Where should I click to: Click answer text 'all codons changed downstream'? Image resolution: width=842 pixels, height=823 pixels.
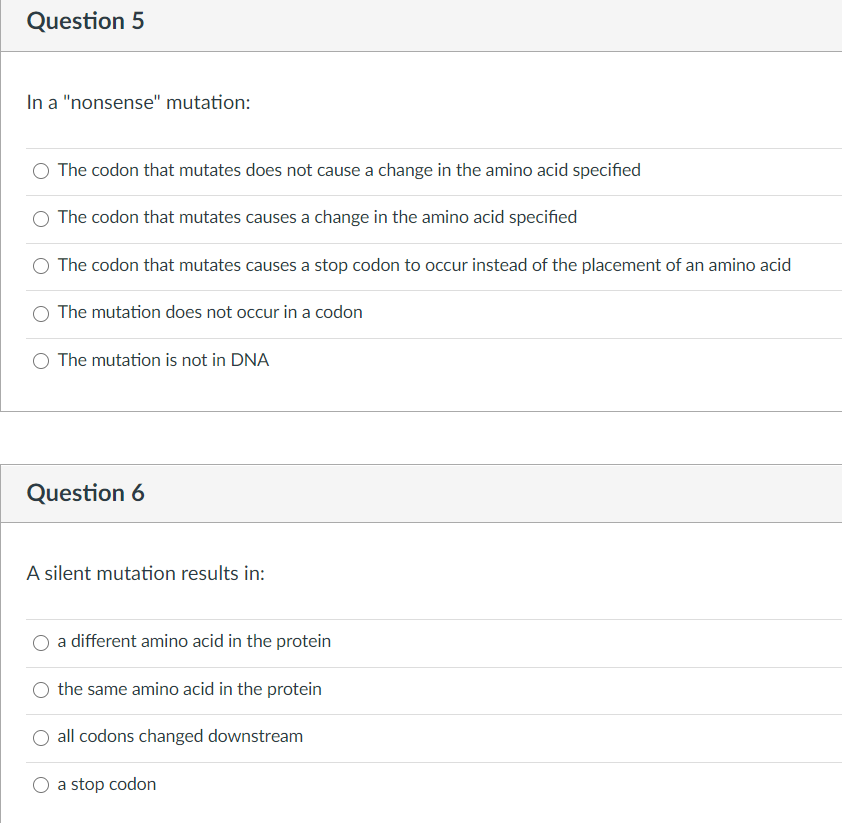pyautogui.click(x=180, y=736)
